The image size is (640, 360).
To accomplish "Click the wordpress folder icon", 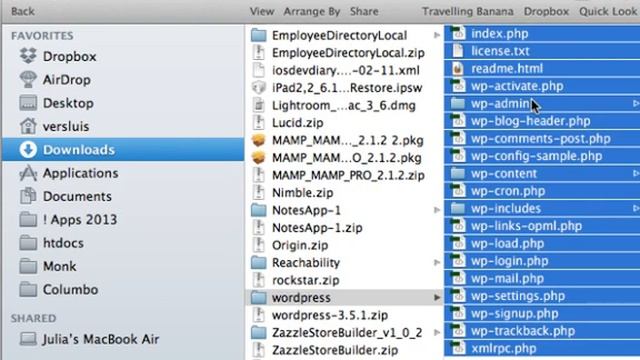I will pyautogui.click(x=259, y=298).
